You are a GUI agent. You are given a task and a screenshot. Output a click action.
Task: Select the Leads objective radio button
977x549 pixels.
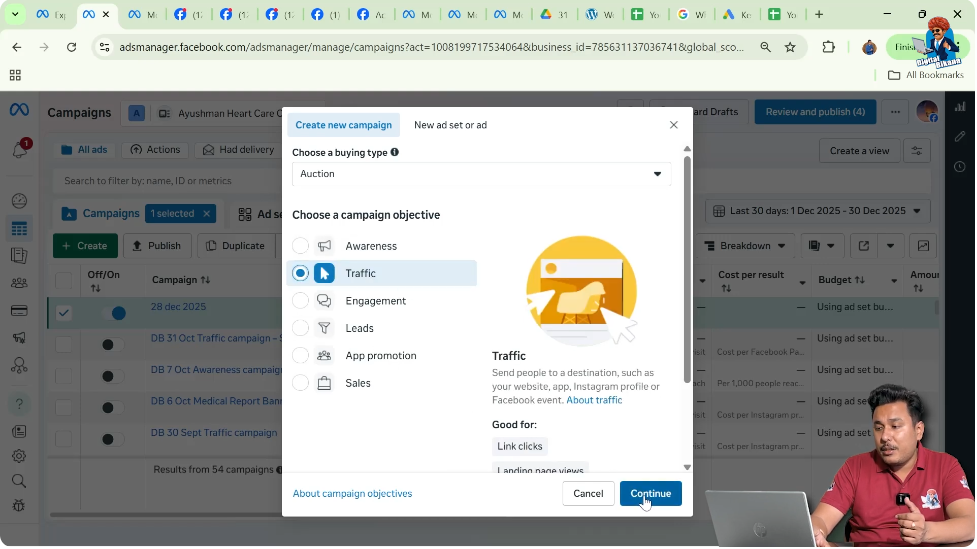(x=301, y=328)
